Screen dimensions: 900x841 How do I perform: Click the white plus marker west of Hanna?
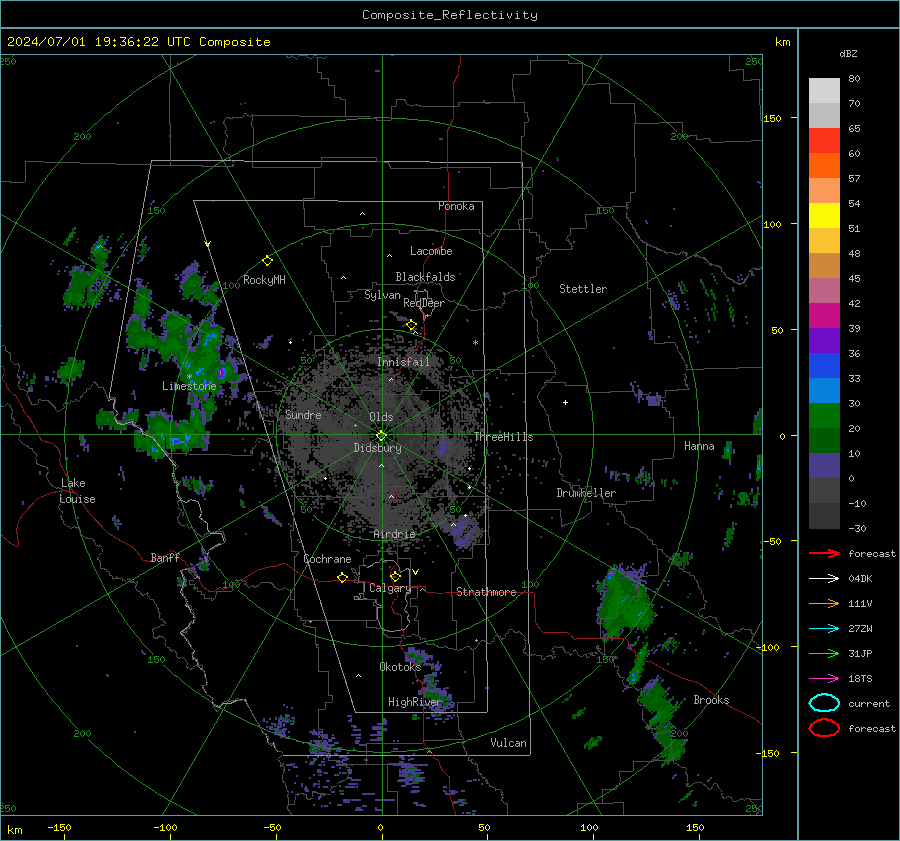point(565,402)
